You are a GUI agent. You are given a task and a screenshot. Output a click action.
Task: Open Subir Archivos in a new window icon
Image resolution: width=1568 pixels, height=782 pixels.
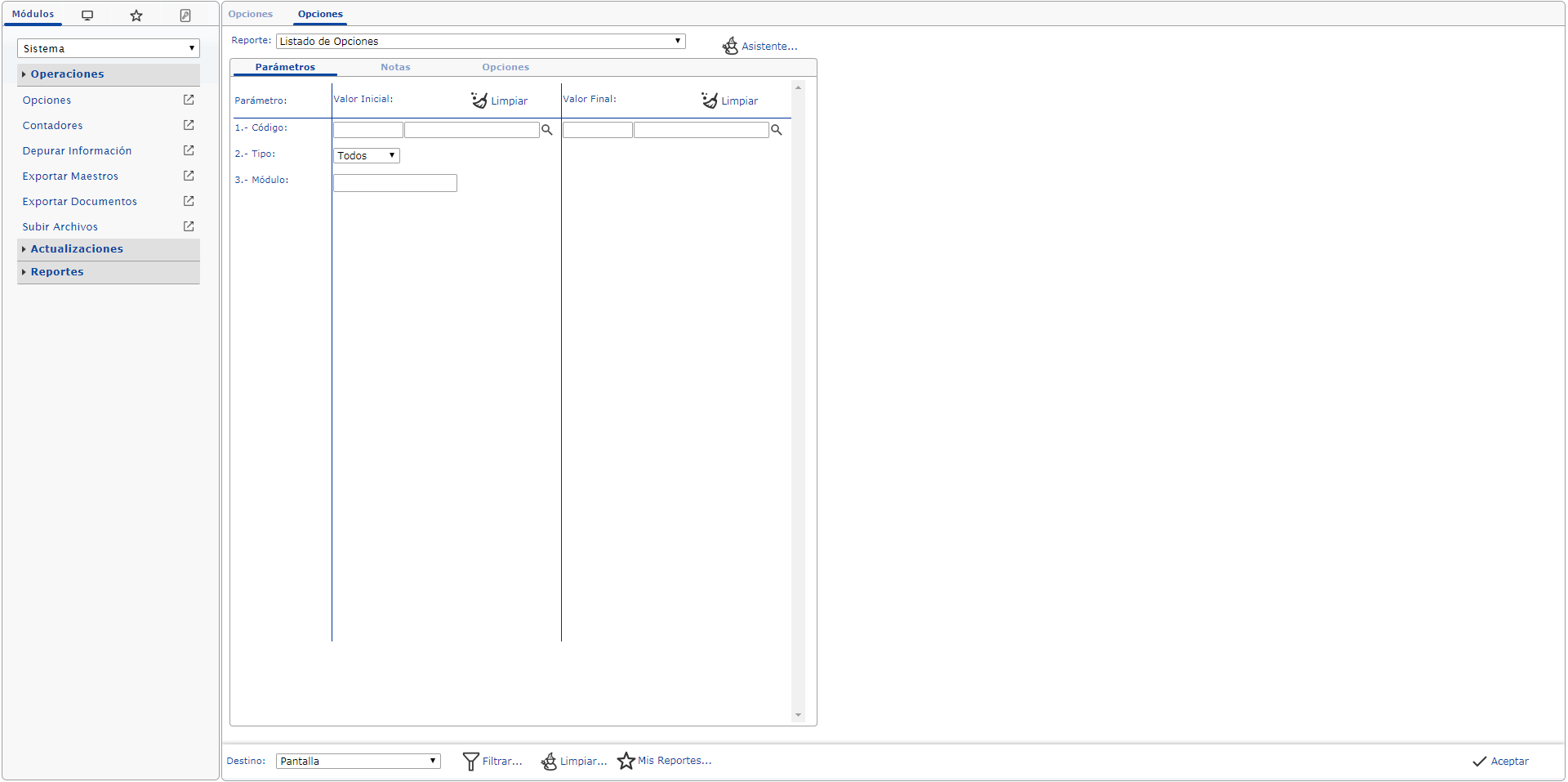click(x=189, y=226)
